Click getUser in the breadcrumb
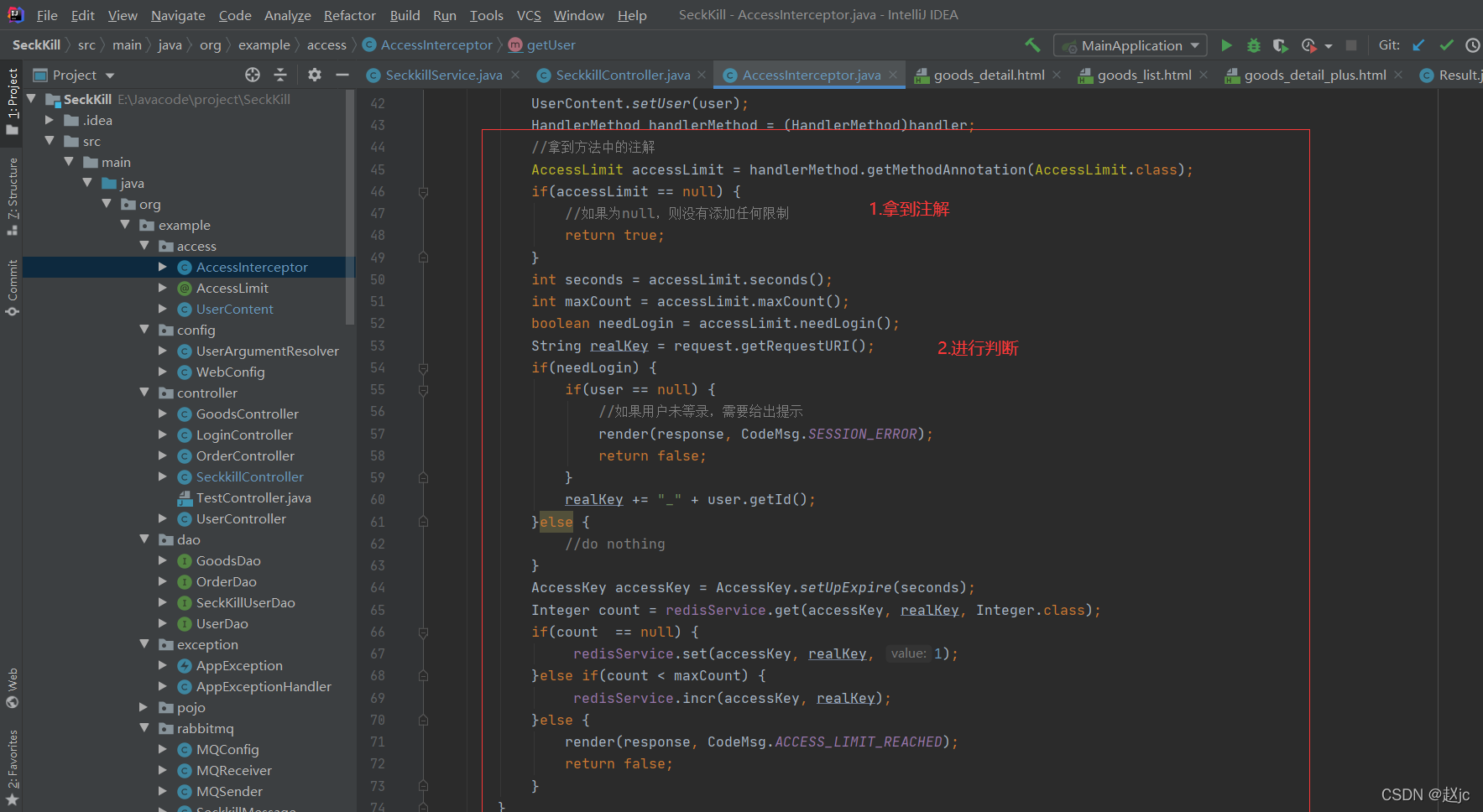Viewport: 1483px width, 812px height. tap(551, 45)
